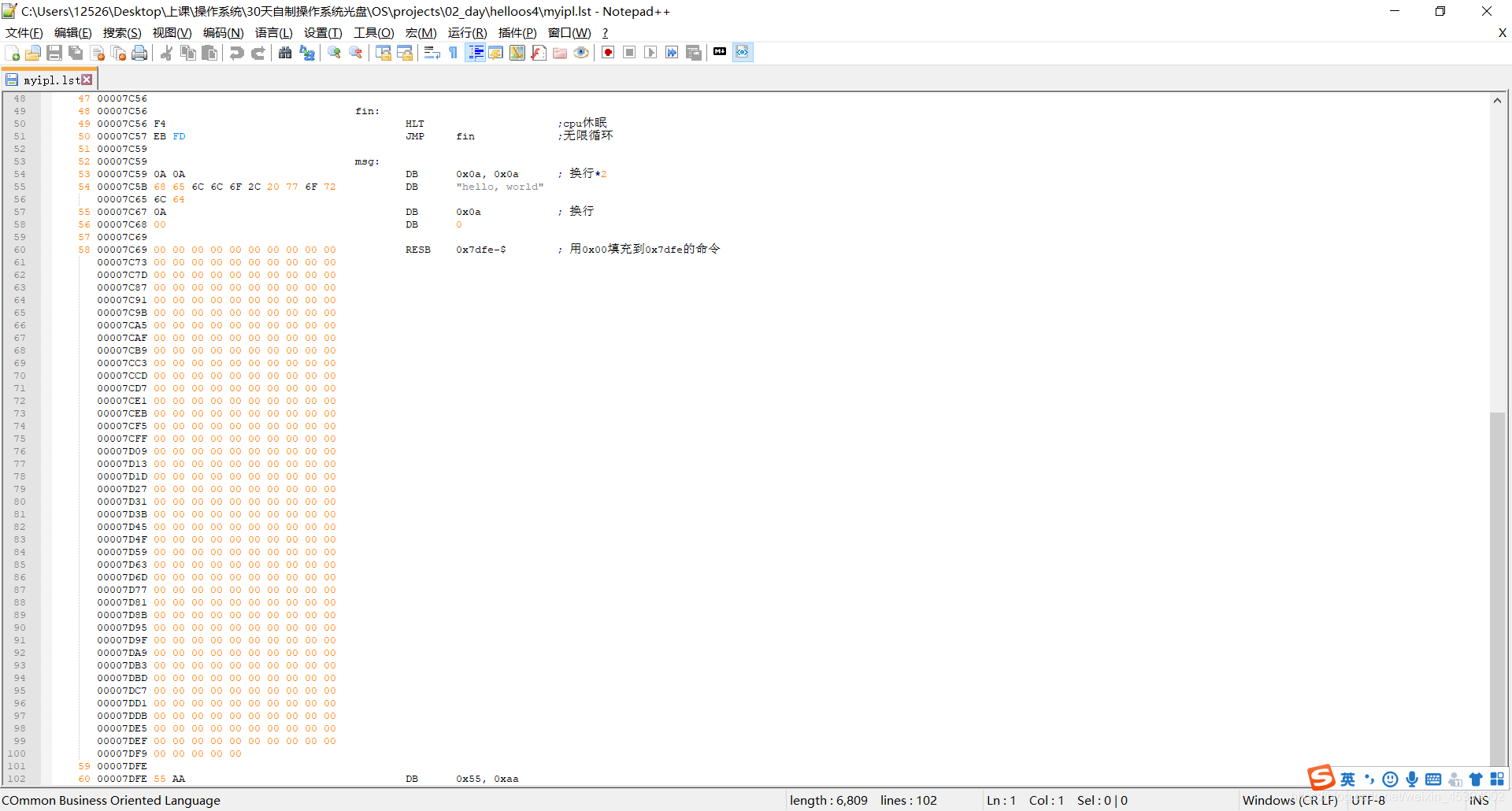Viewport: 1512px width, 811px height.
Task: Close the myipl.lst tab with X
Action: click(x=87, y=80)
